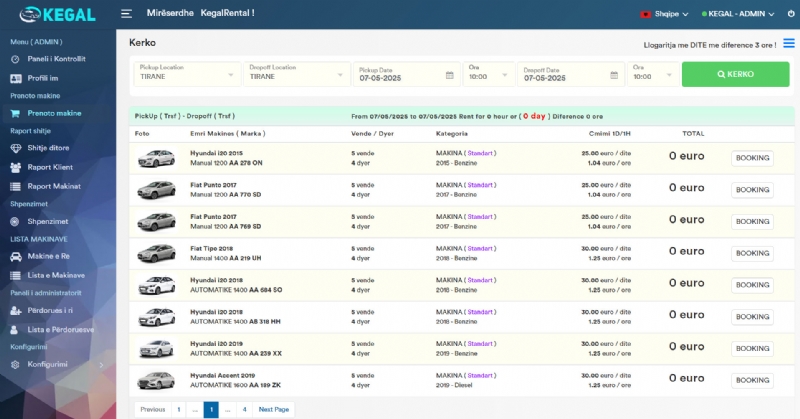Click the Fiat Tipo 2018 car thumbnail
Image resolution: width=800 pixels, height=419 pixels.
point(155,252)
